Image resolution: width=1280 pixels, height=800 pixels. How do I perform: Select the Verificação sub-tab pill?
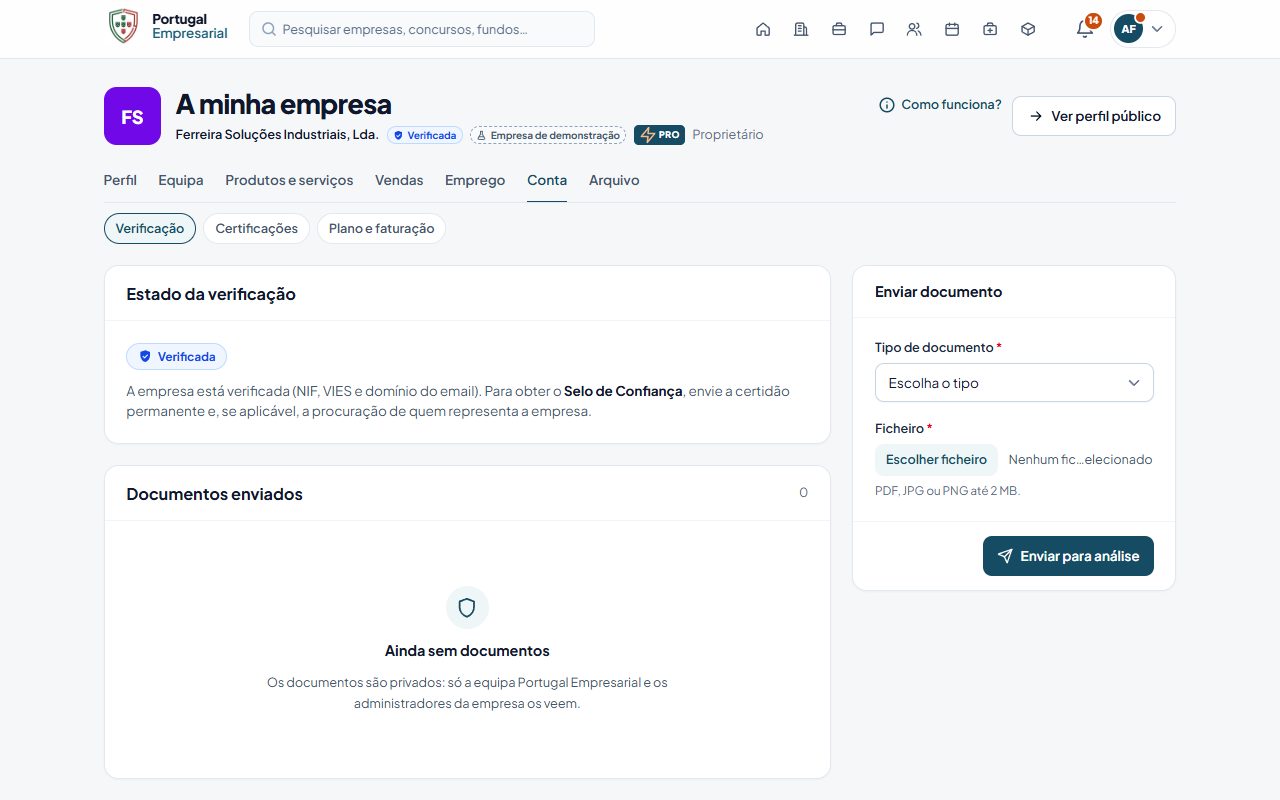coord(150,228)
